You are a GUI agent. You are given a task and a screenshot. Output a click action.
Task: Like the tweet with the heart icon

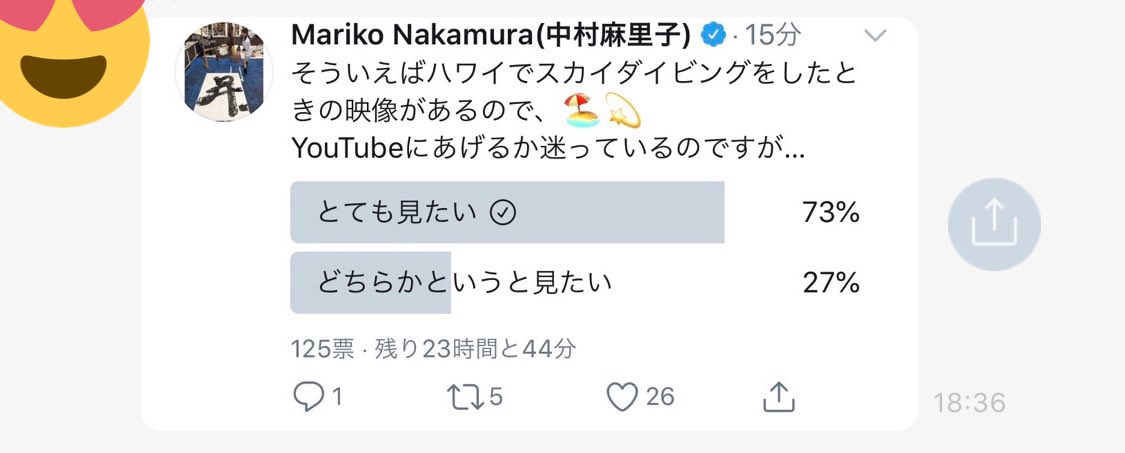(622, 396)
